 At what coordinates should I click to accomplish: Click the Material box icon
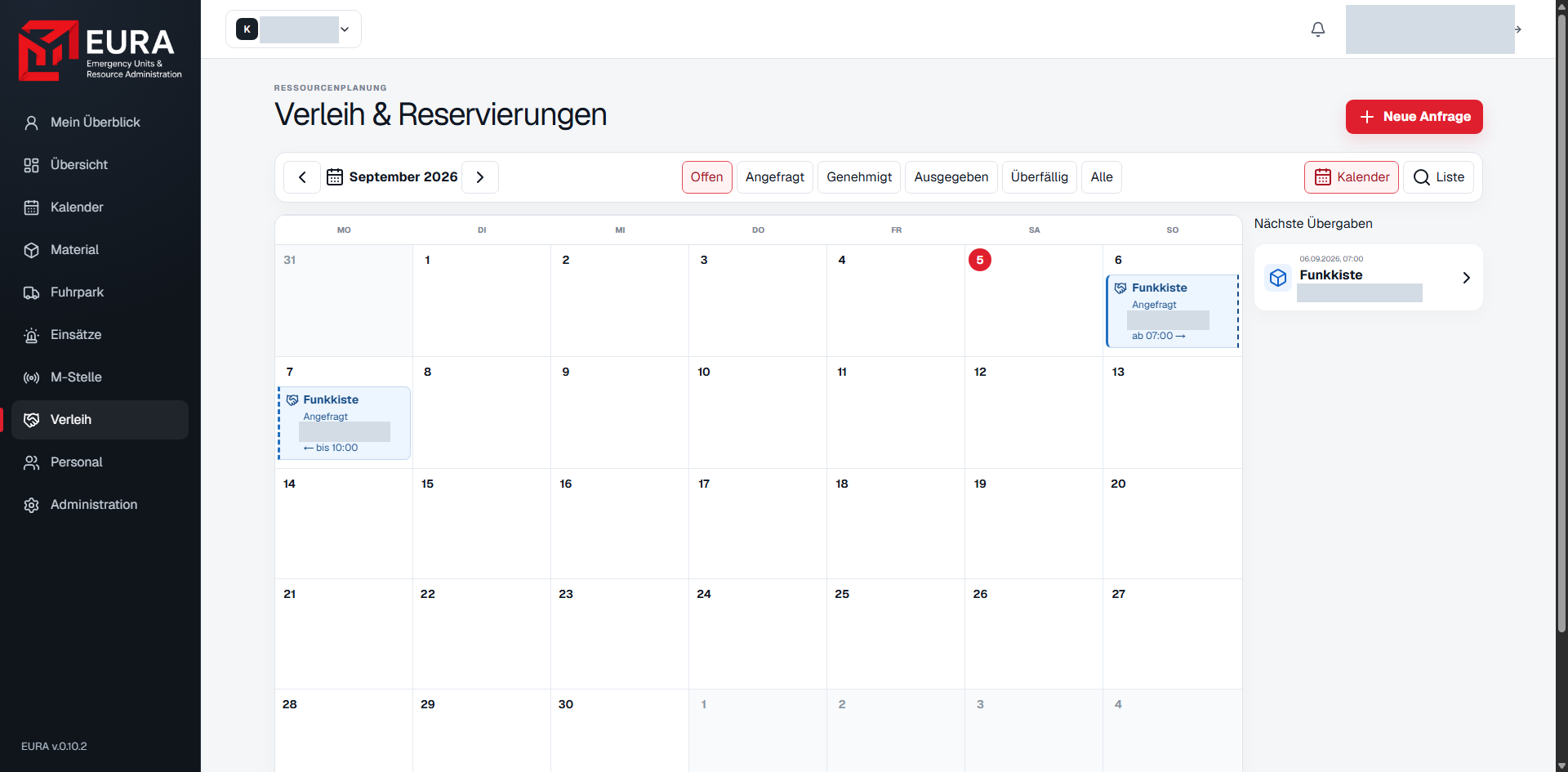(x=31, y=250)
